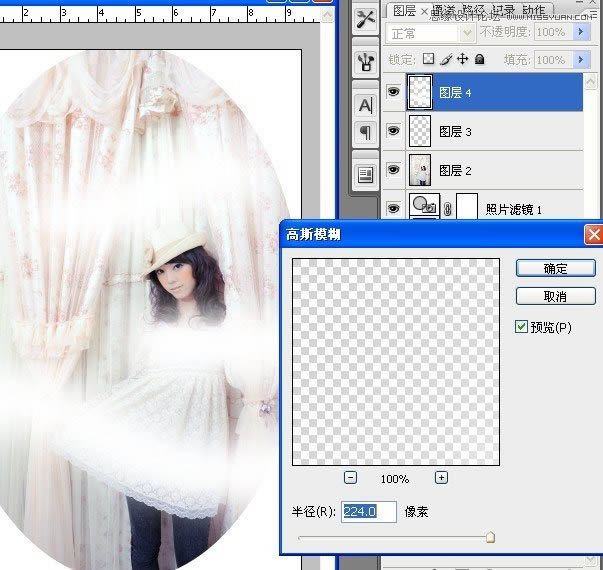This screenshot has height=570, width=603.
Task: Click the lock all padlock icon
Action: tap(480, 60)
